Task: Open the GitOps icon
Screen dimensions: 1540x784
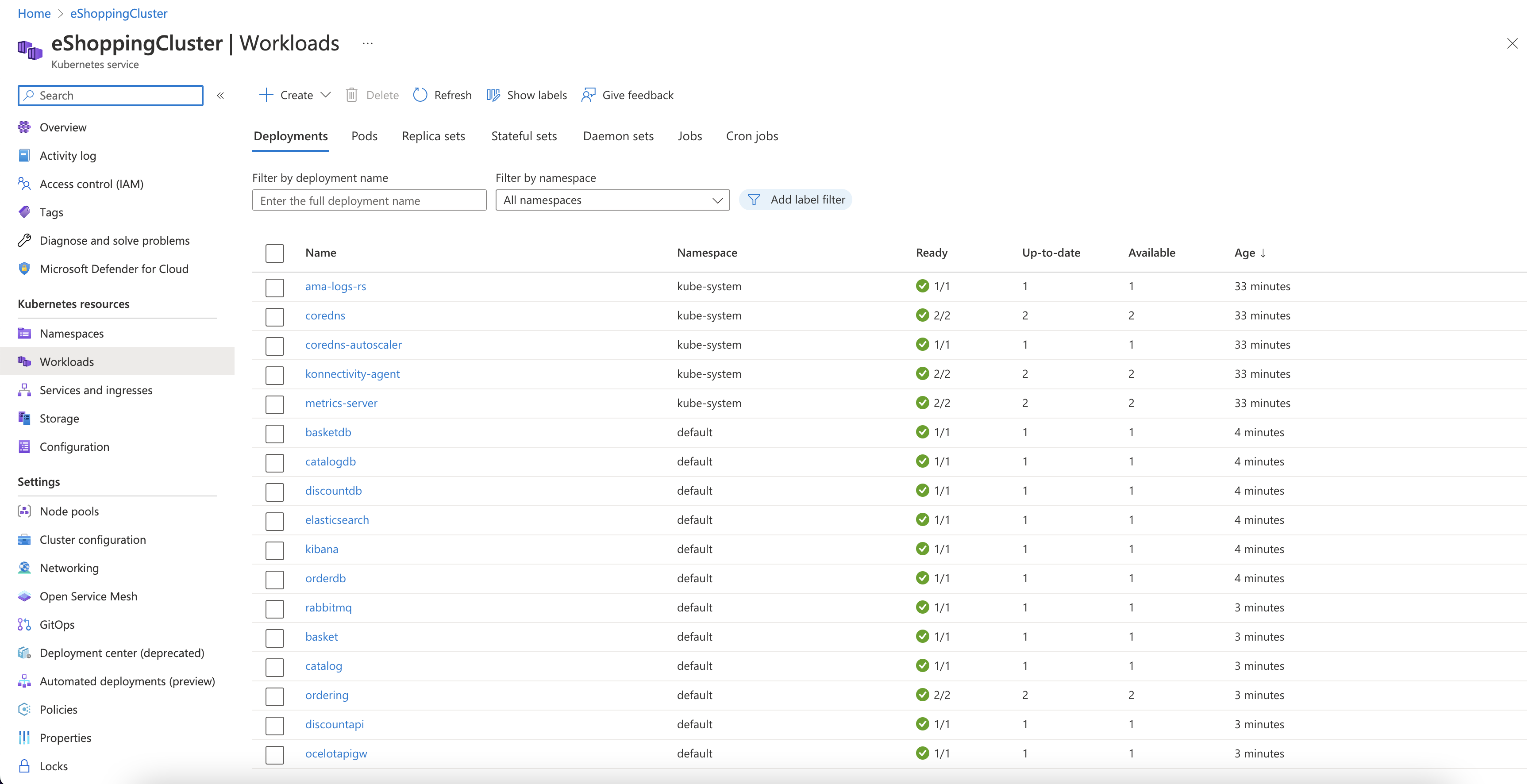Action: [24, 624]
